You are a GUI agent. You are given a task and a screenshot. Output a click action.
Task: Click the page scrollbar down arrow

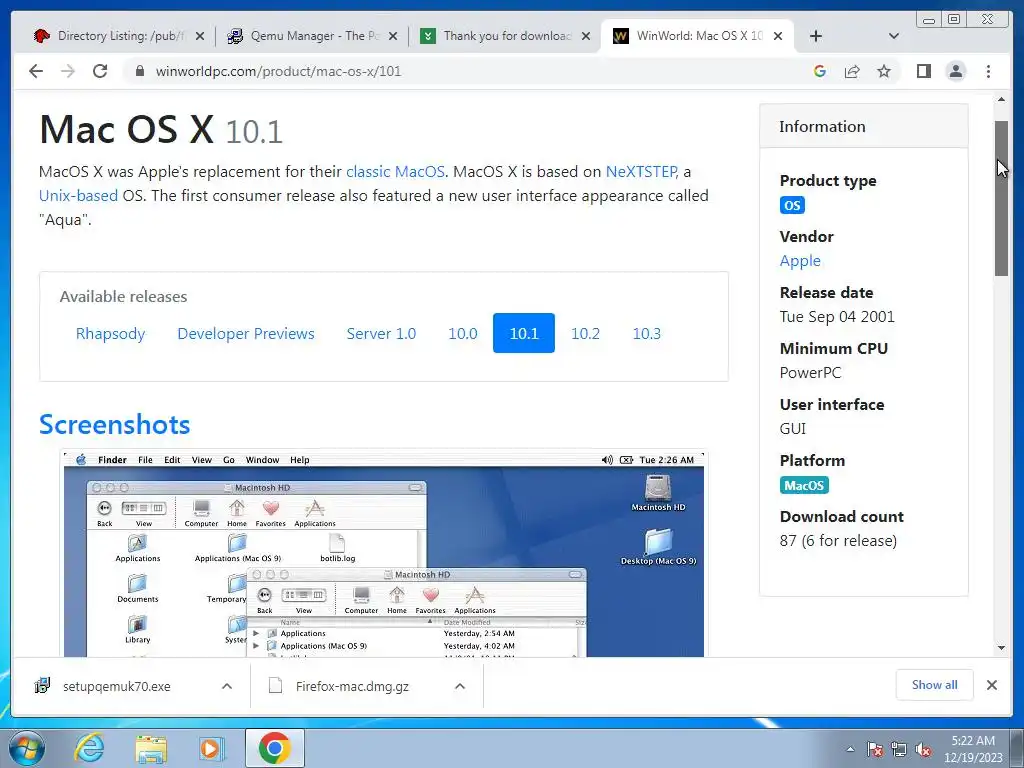point(1001,648)
